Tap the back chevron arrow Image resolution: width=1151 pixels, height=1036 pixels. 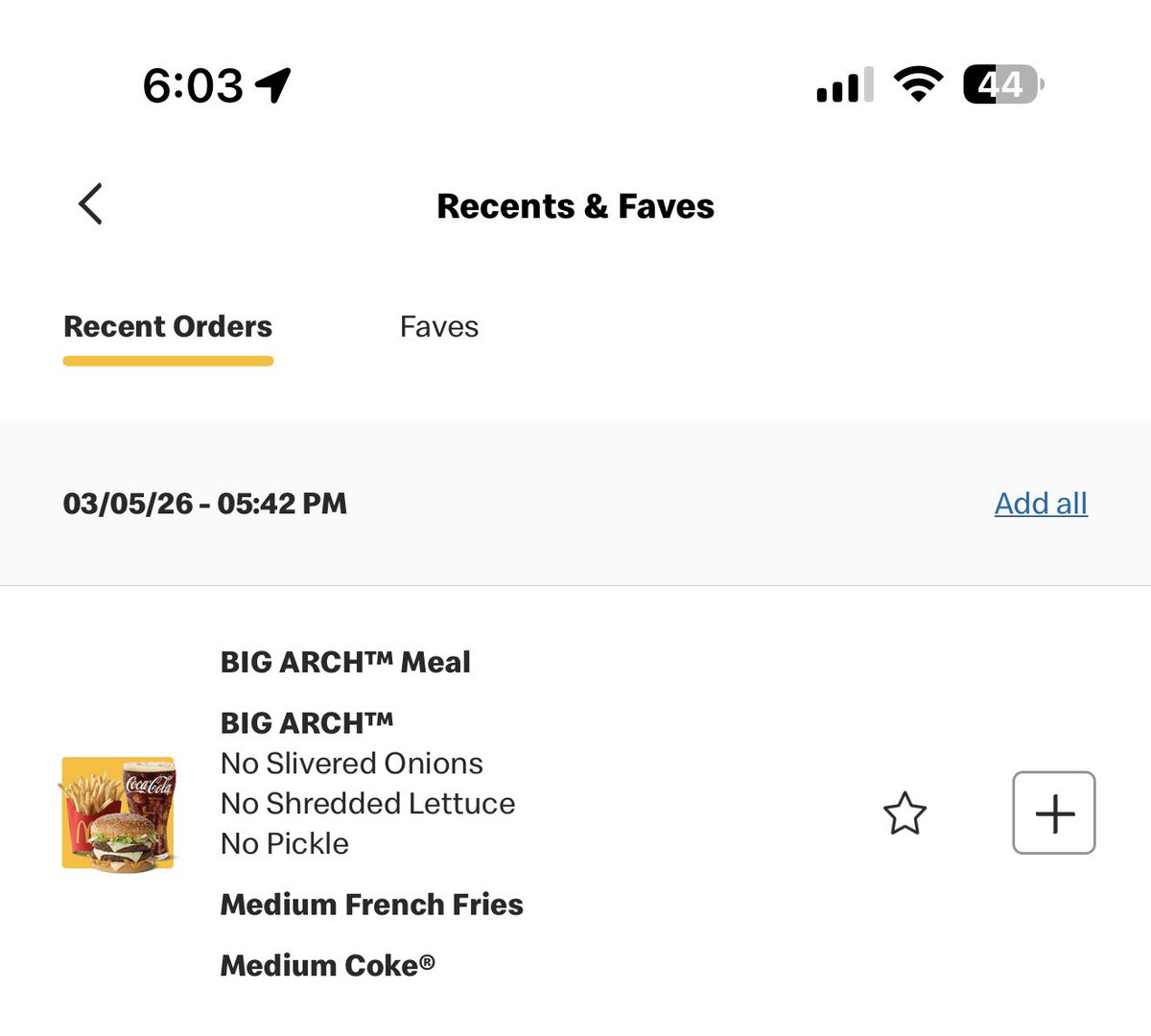click(x=90, y=204)
